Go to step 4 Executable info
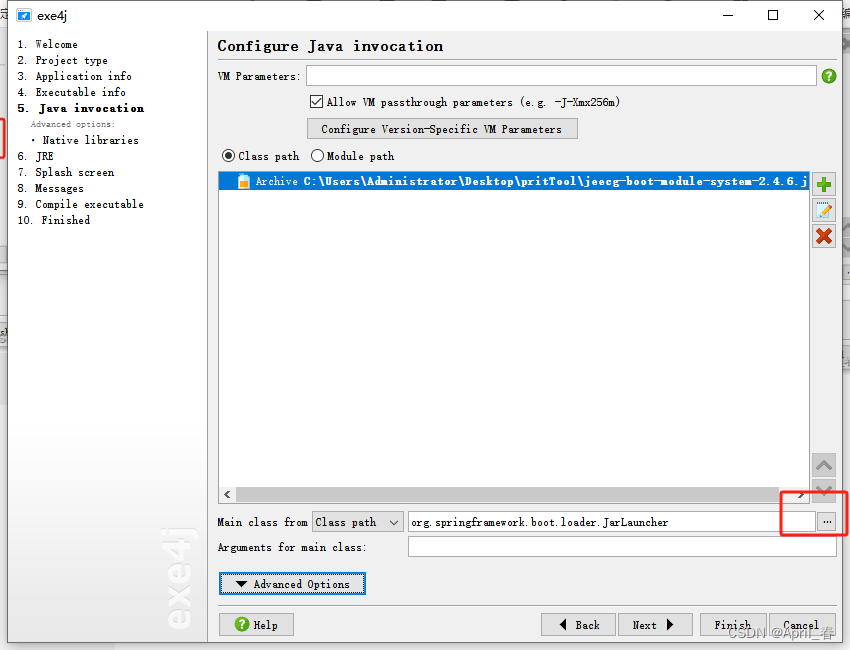The image size is (850, 650). coord(72,92)
